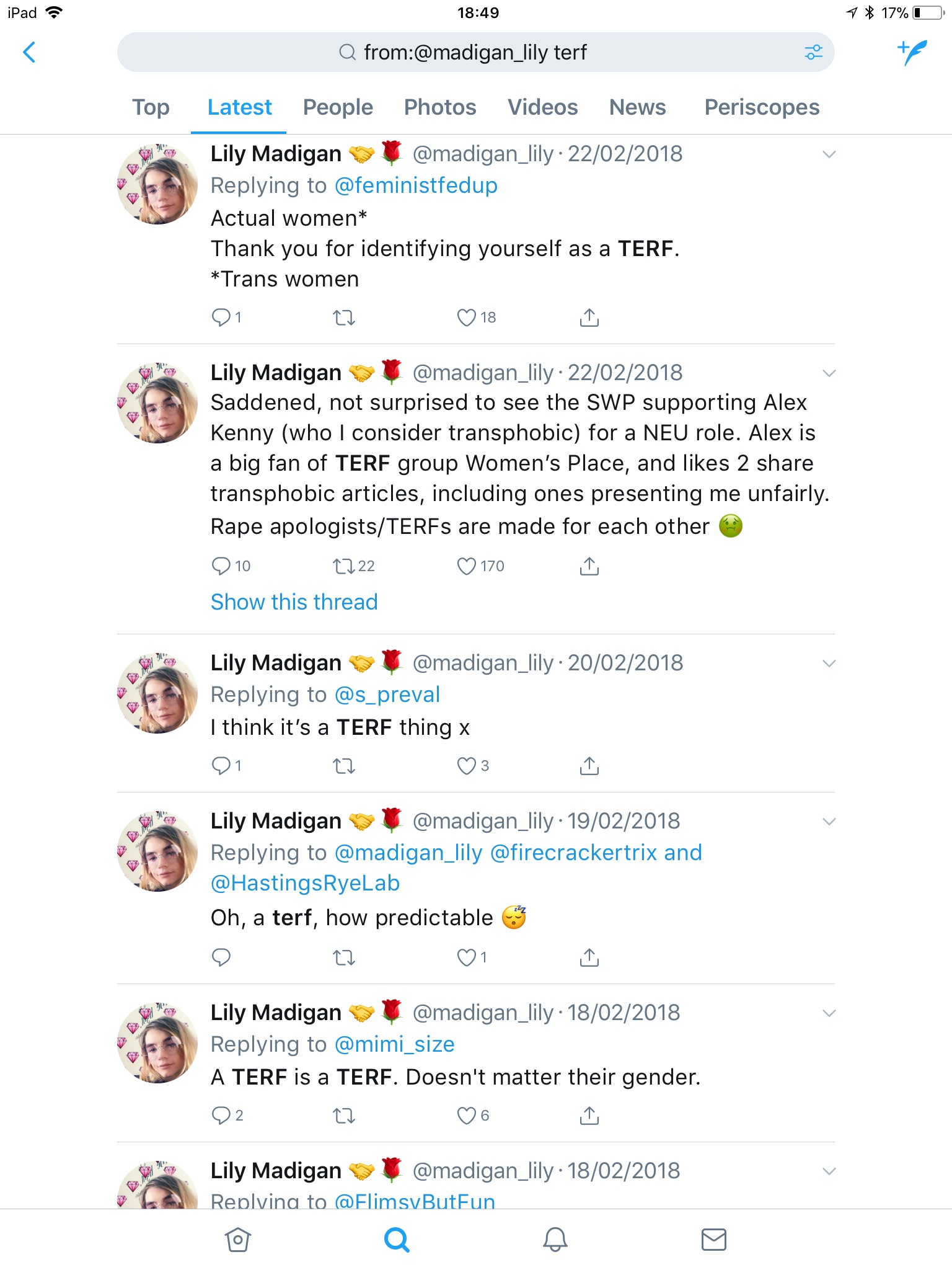952x1270 pixels.
Task: Switch to the Photos tab
Action: point(440,107)
